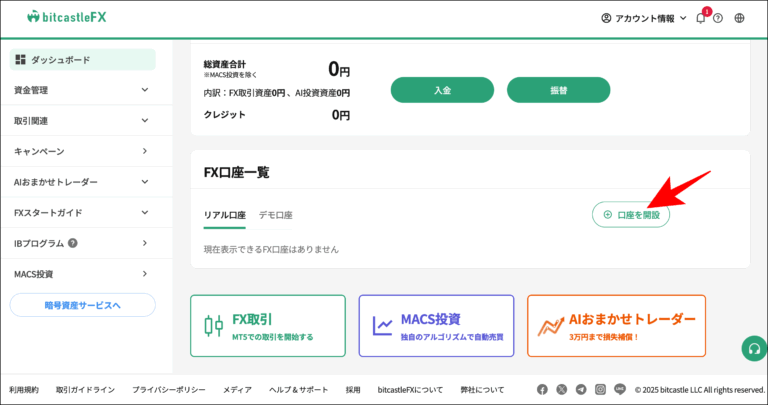The width and height of the screenshot is (768, 405).
Task: Open the MACS投資 card
Action: coord(436,326)
